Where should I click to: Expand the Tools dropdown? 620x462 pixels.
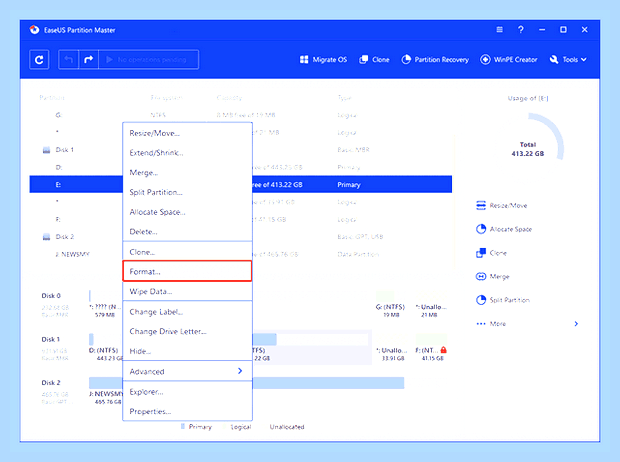[568, 60]
